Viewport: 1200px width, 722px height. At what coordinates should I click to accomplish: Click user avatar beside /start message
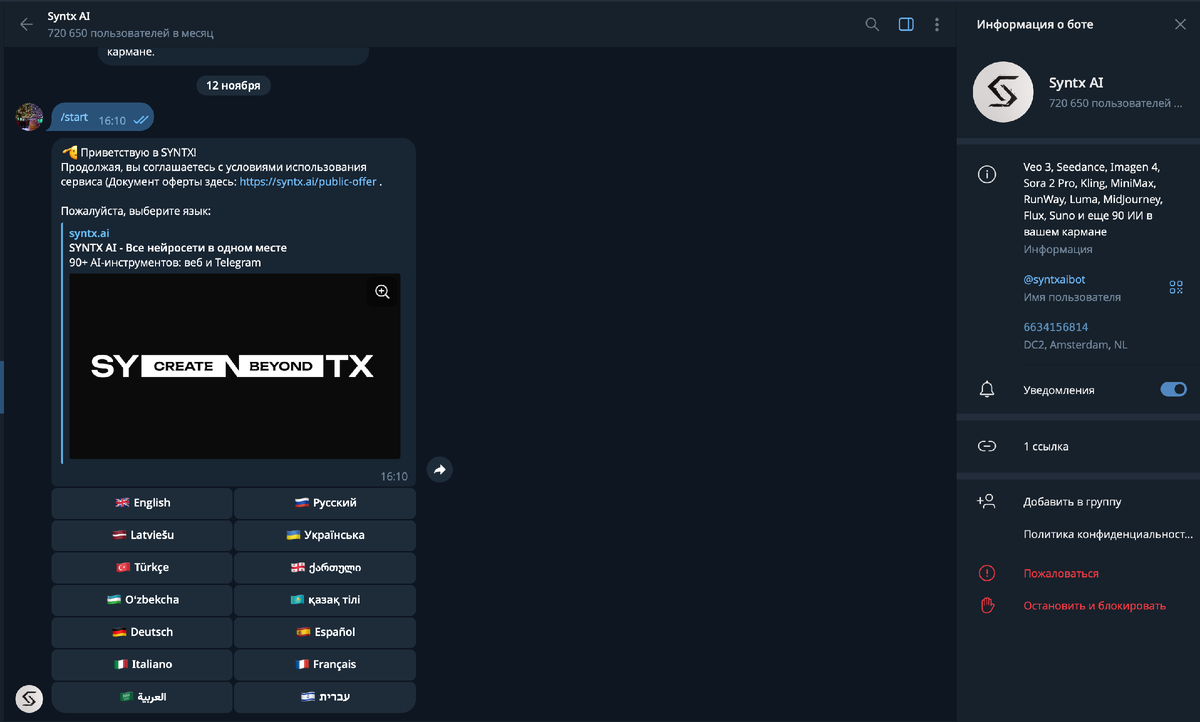click(x=29, y=117)
